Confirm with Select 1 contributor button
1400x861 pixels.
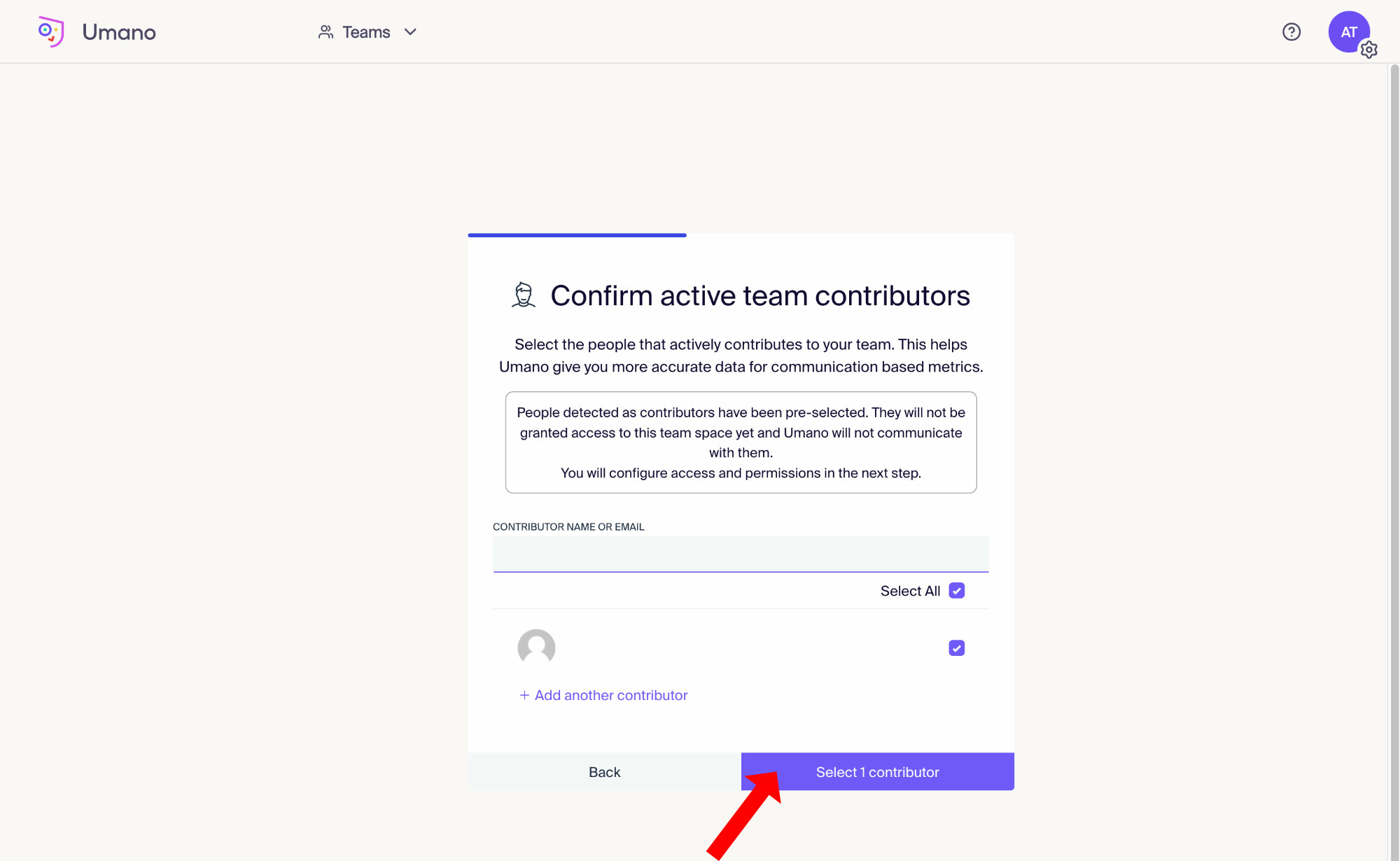877,771
